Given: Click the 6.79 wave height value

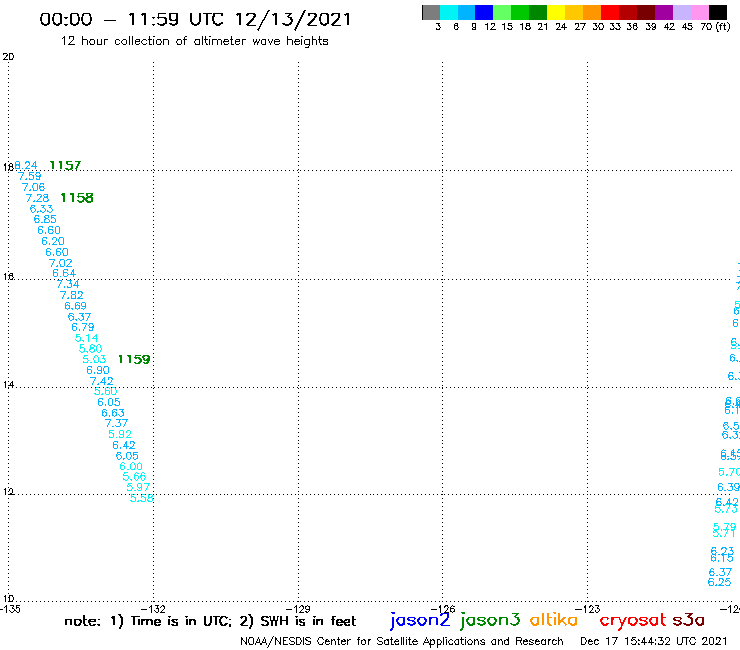Looking at the screenshot, I should pyautogui.click(x=83, y=327).
